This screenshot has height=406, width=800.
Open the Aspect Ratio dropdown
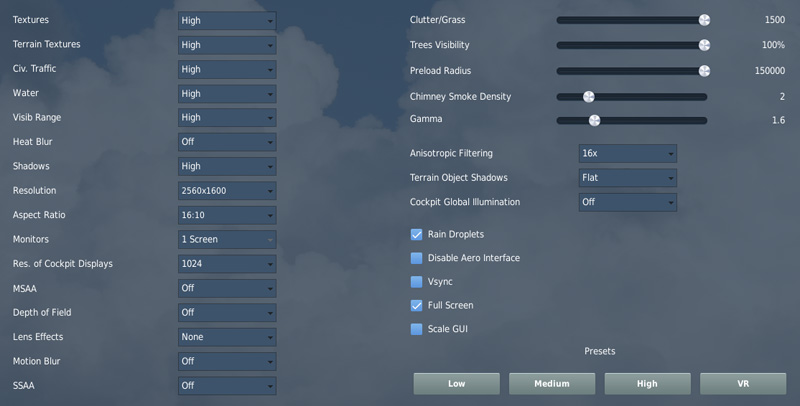tap(227, 215)
